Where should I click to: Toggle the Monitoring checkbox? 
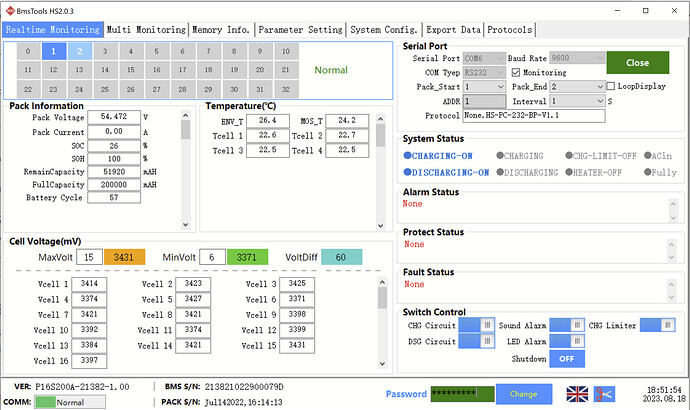coord(516,72)
